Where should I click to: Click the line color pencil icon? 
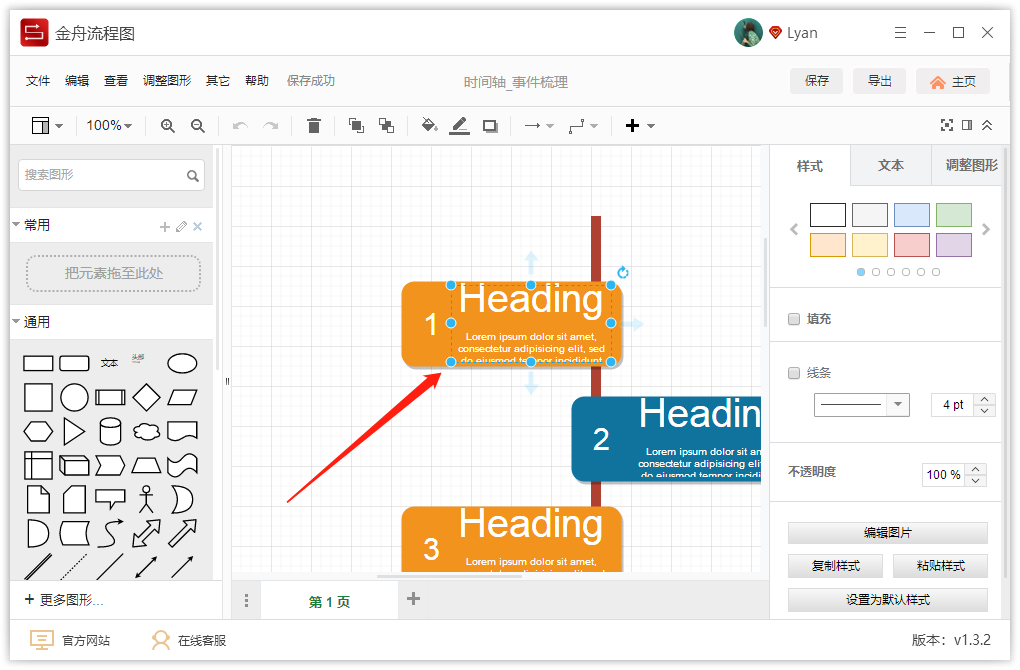tap(459, 126)
